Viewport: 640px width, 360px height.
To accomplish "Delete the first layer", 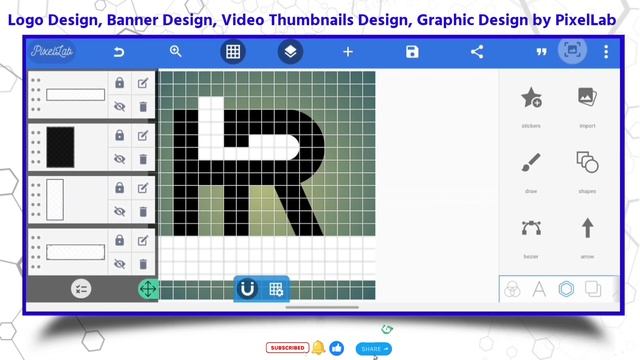I will [143, 107].
